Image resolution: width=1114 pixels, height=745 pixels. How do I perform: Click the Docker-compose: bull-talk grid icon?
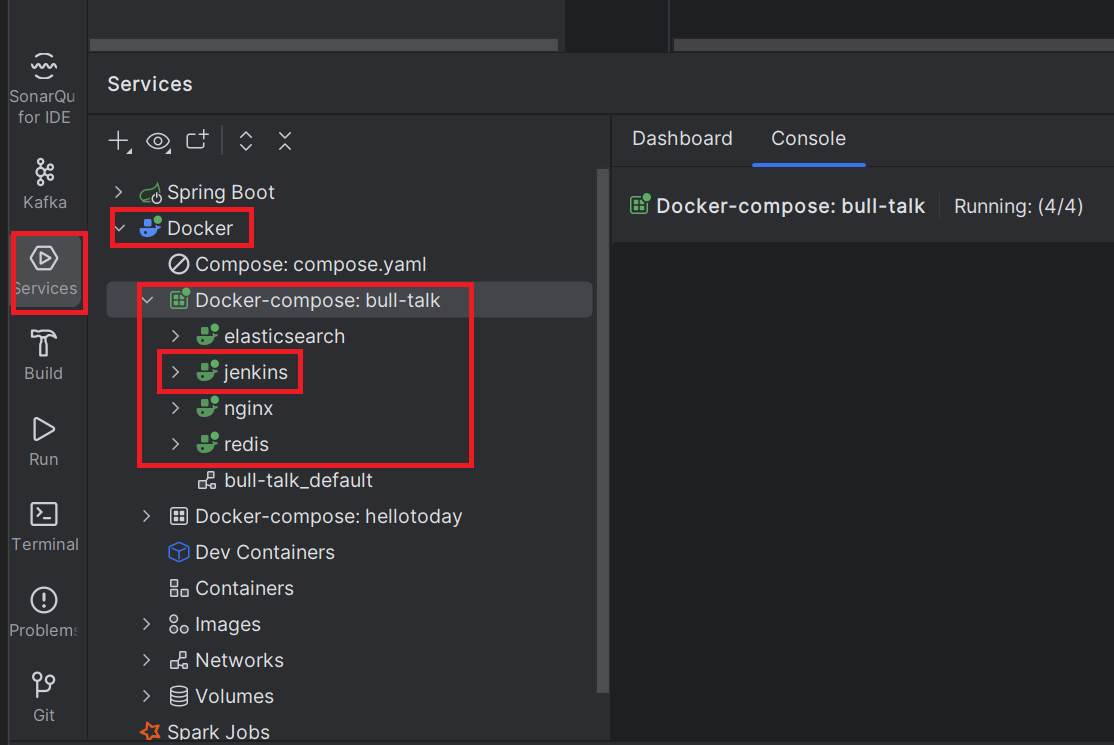click(180, 299)
